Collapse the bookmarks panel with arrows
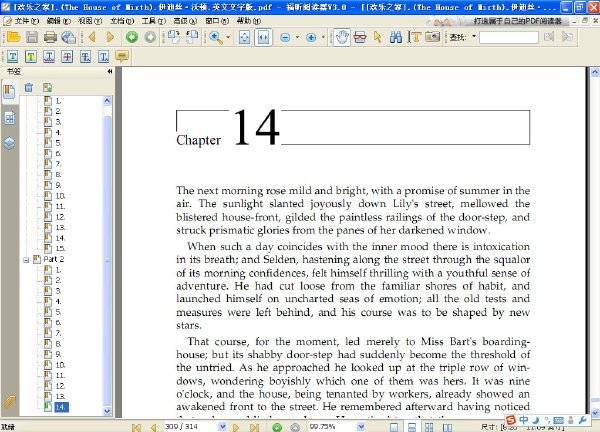The width and height of the screenshot is (600, 432). 110,71
